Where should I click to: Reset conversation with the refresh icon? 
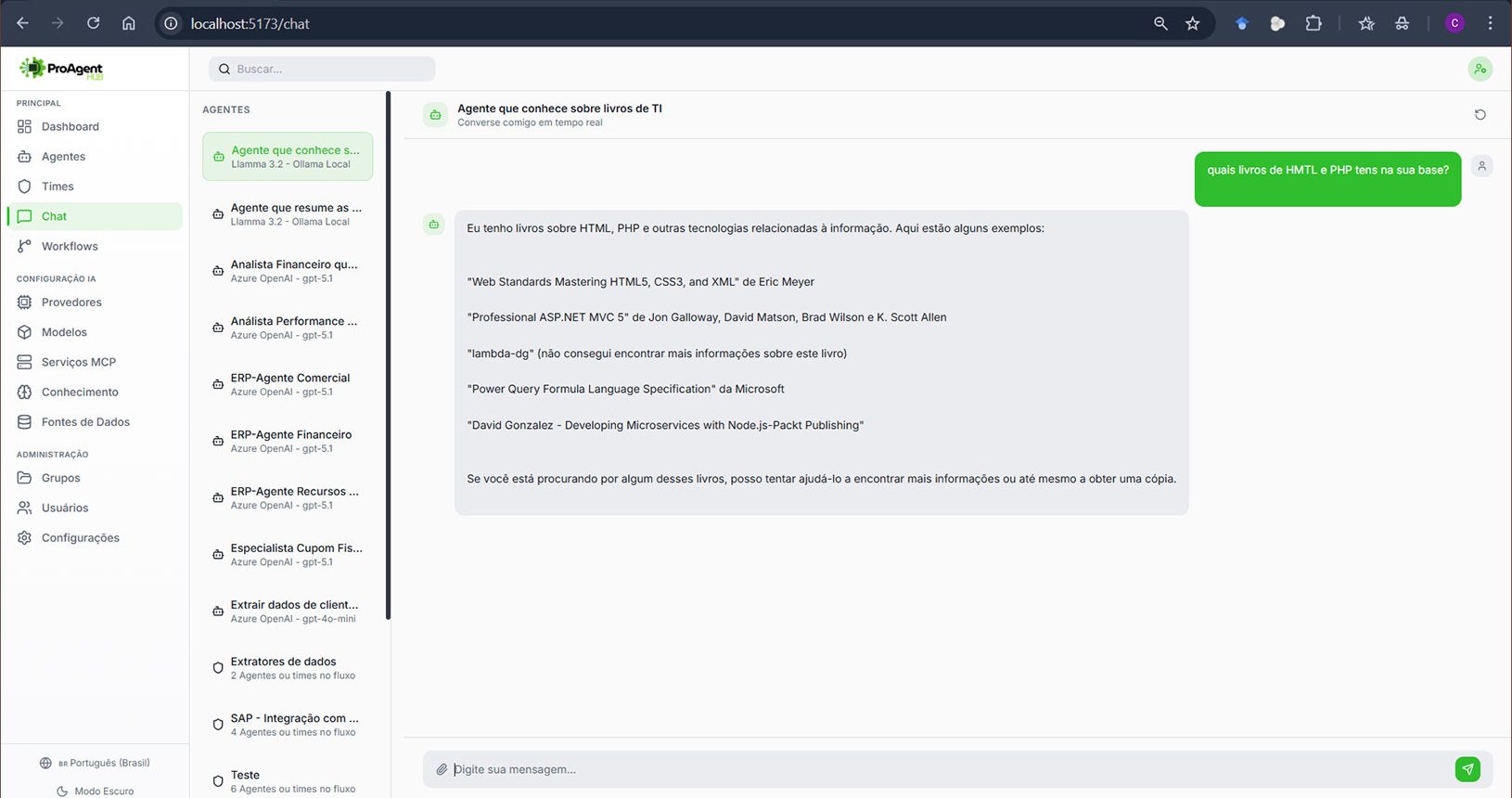pos(1480,115)
